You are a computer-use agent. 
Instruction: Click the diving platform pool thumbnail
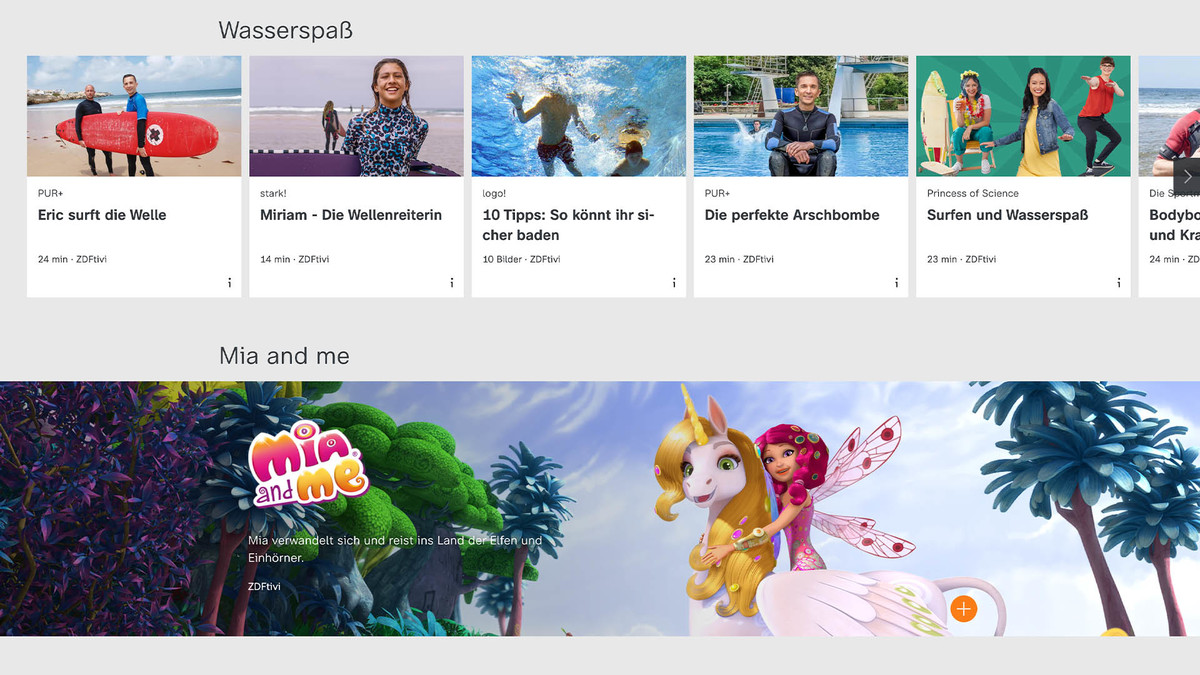click(x=801, y=116)
